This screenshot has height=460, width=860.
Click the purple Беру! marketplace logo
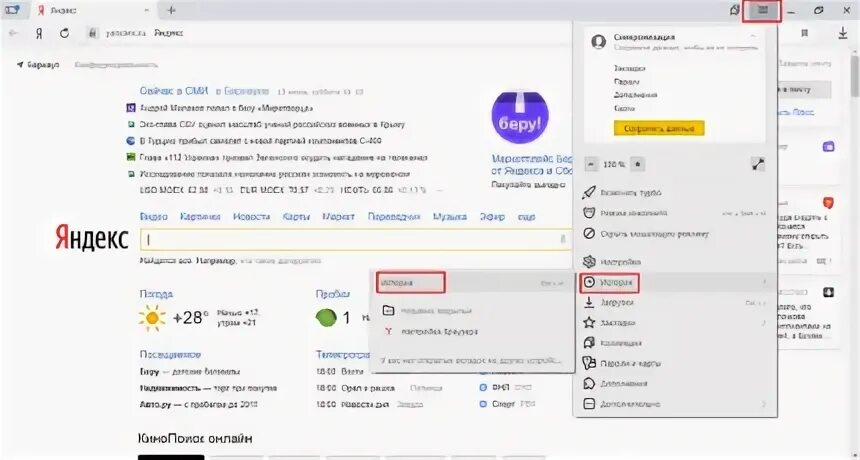tap(519, 117)
